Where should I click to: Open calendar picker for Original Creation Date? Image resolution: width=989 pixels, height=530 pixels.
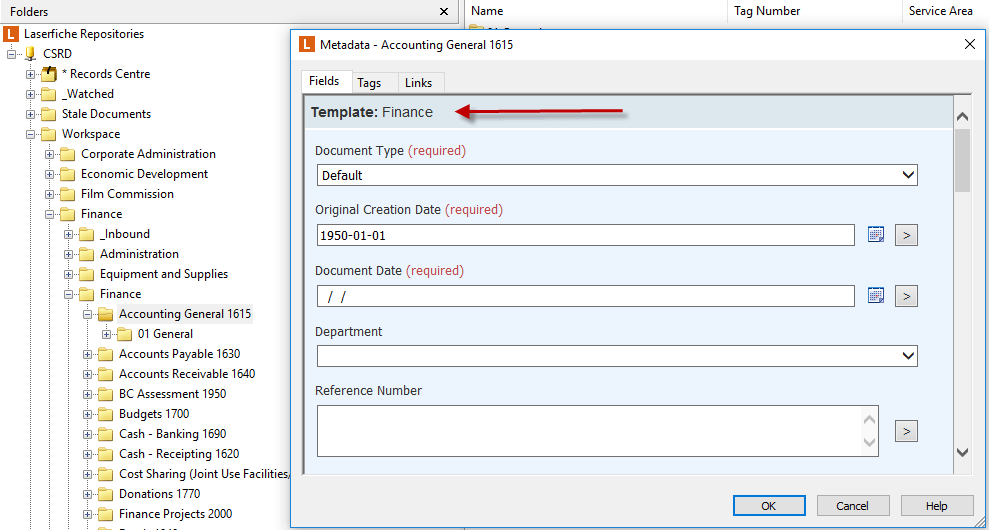pos(876,235)
